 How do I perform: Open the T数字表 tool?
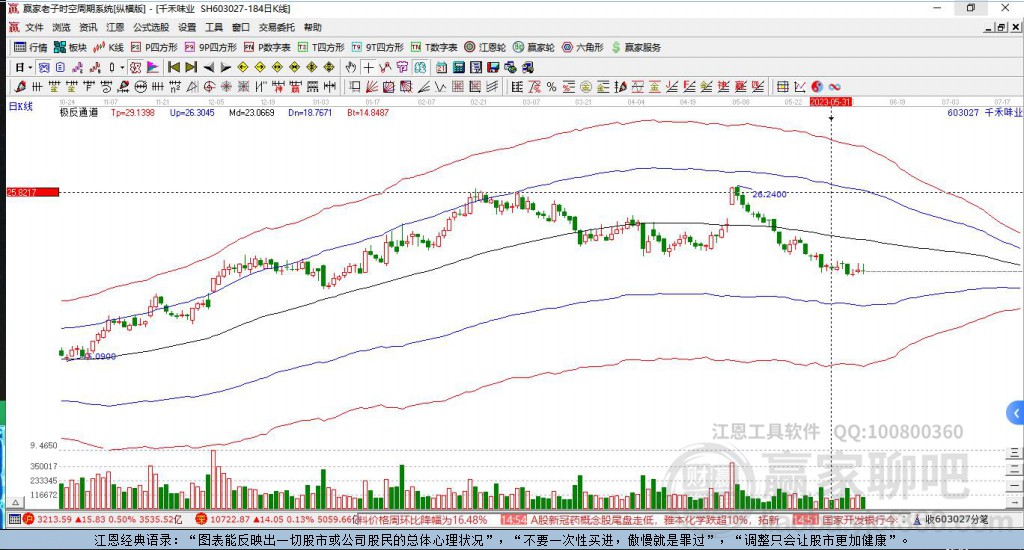[434, 47]
